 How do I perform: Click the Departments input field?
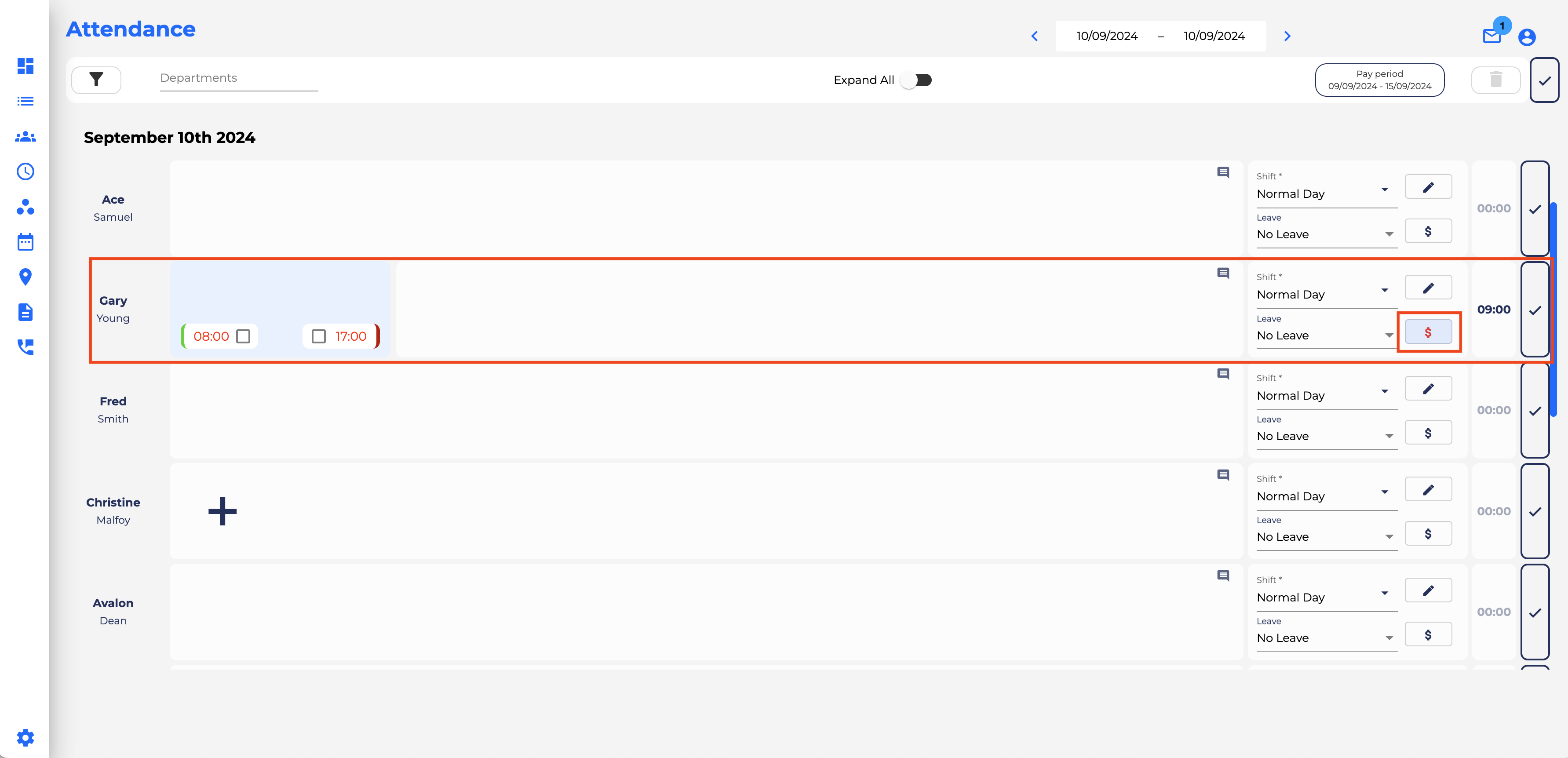[x=239, y=79]
